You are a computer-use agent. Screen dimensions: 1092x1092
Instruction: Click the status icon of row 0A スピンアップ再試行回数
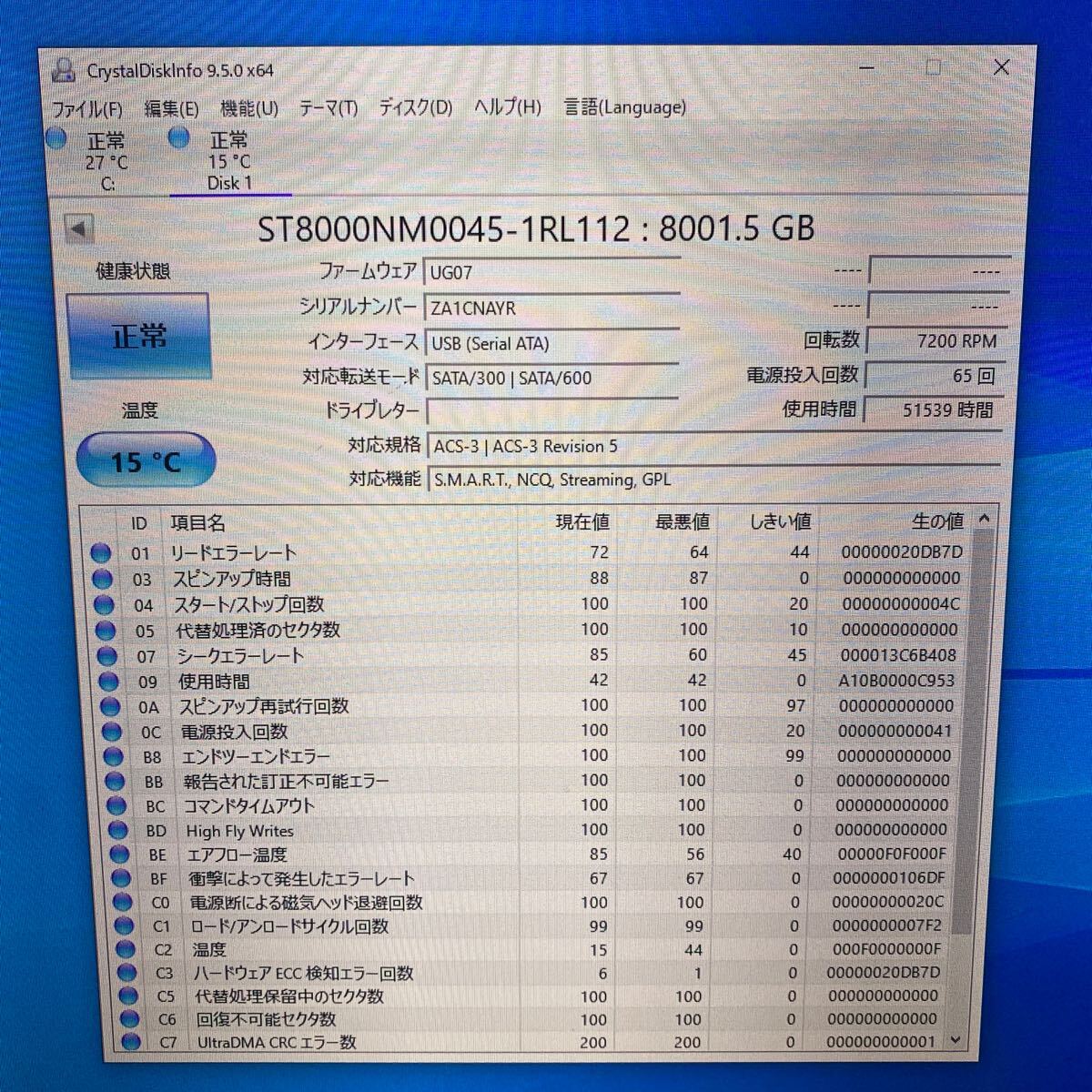click(110, 706)
